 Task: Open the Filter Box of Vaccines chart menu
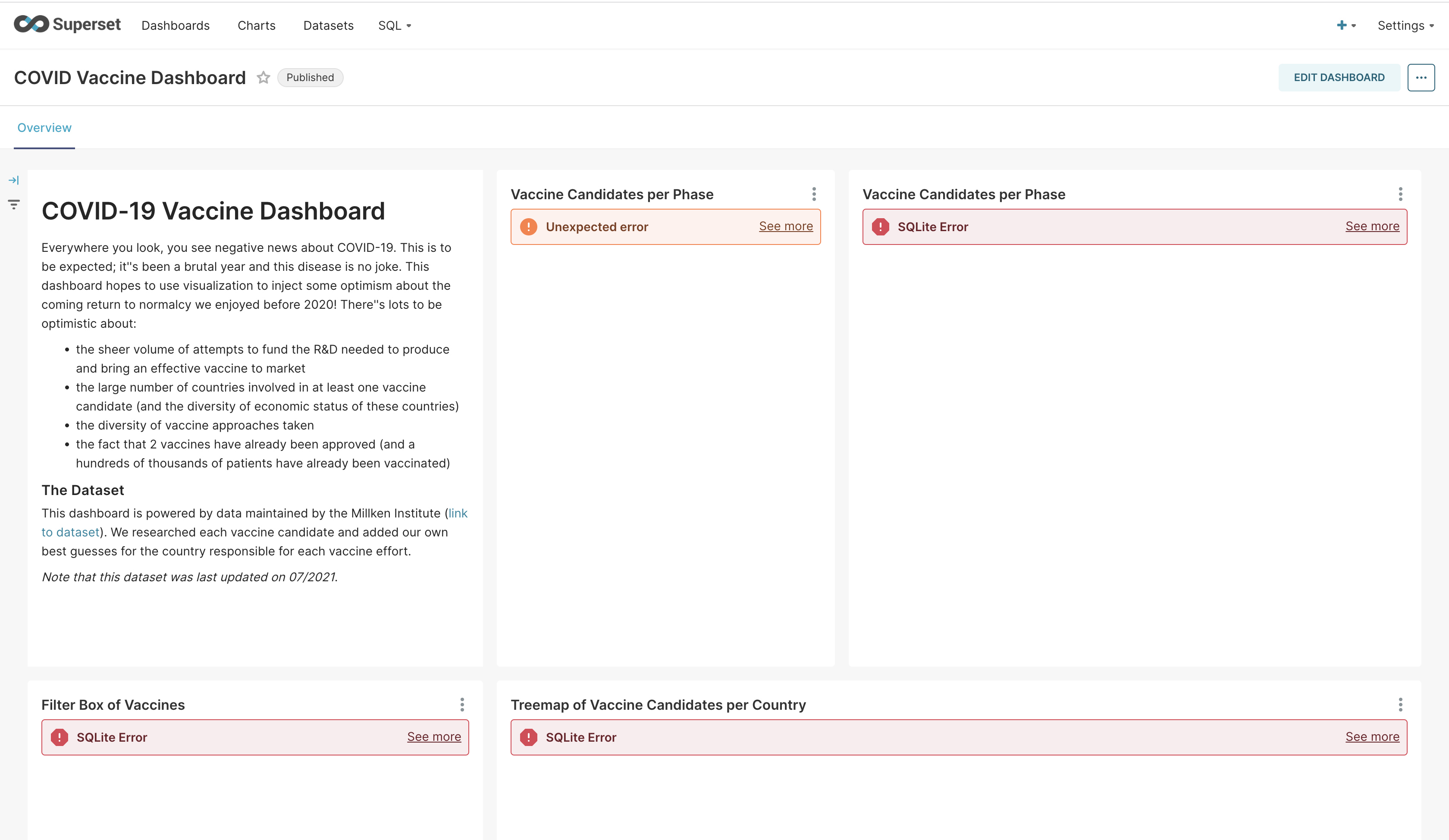click(x=462, y=705)
